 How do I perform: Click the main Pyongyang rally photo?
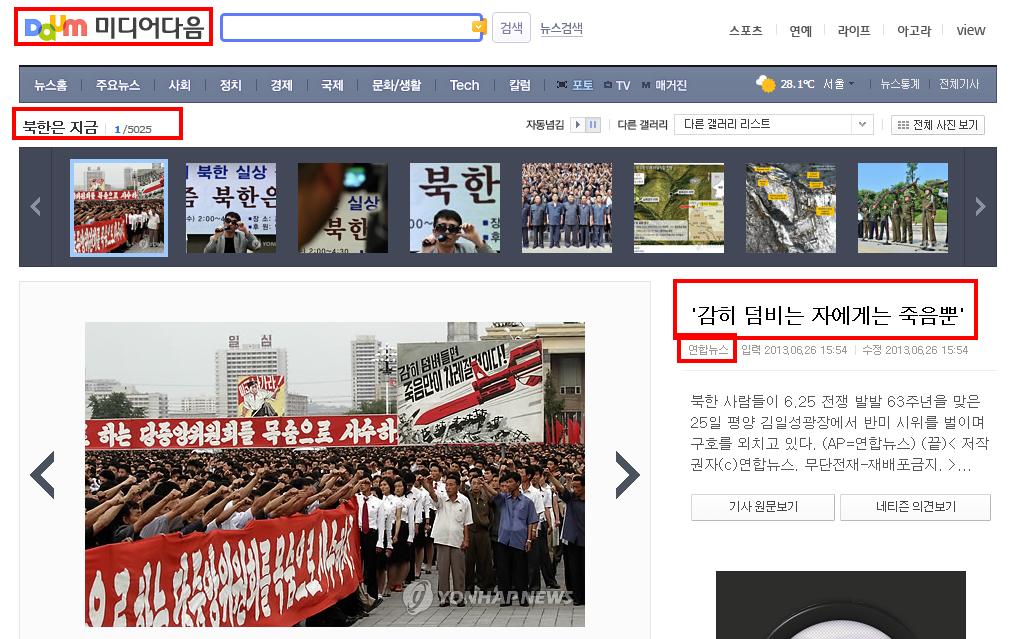click(x=335, y=474)
